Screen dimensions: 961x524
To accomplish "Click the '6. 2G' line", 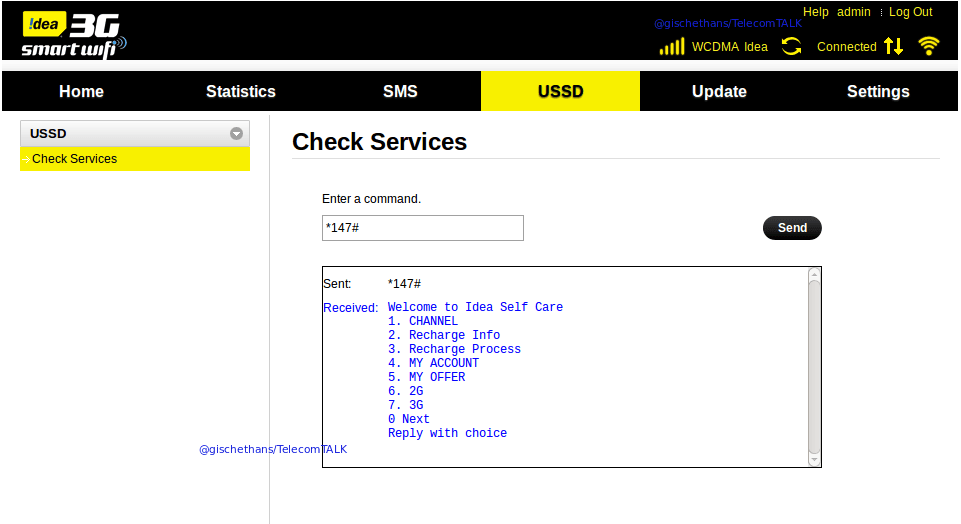I will coord(406,391).
